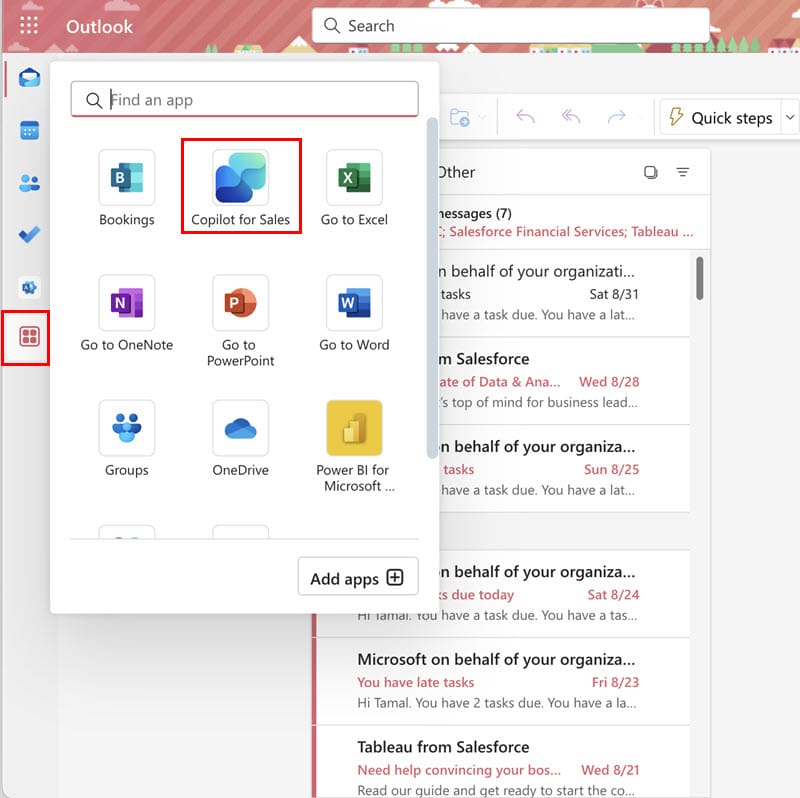Click the Add apps button
The width and height of the screenshot is (800, 798).
(358, 577)
